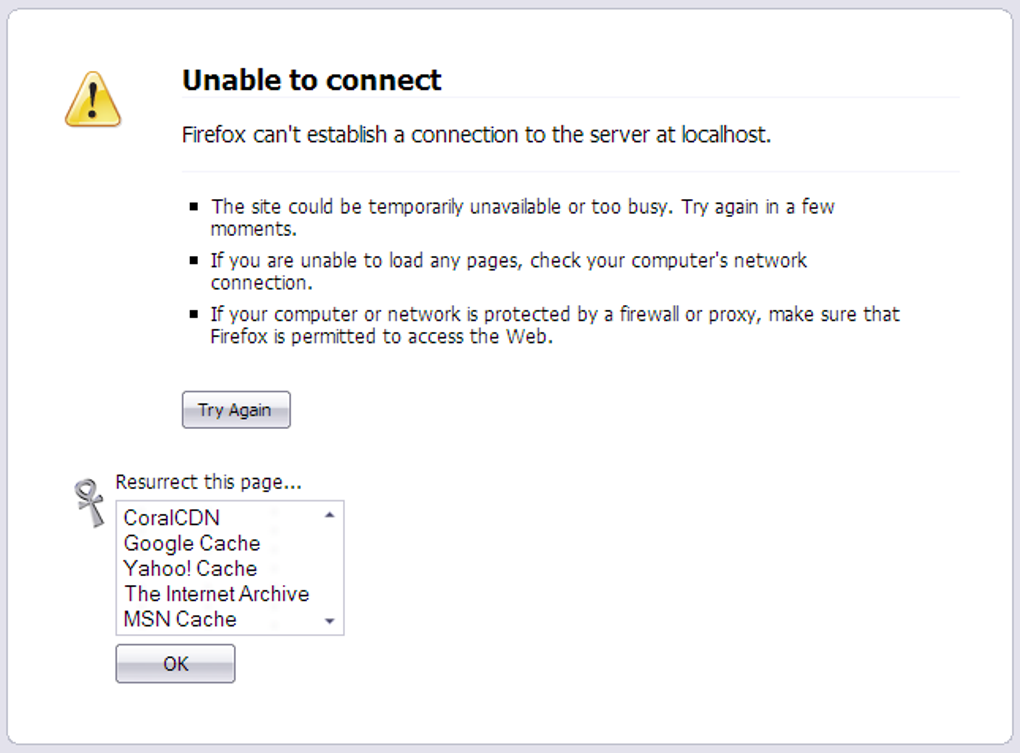Click the firewall or proxy tip text
This screenshot has width=1020, height=753.
[554, 325]
